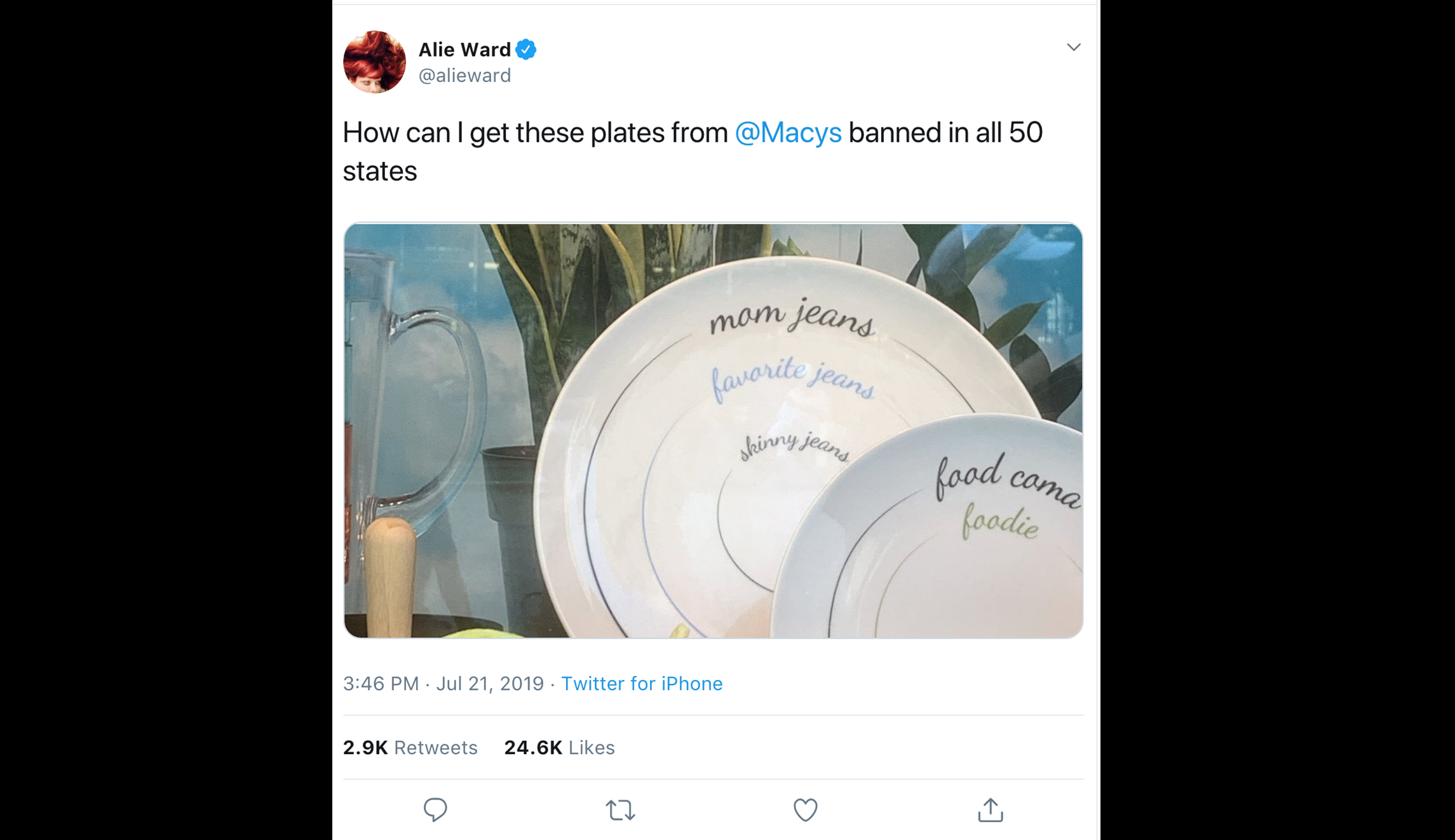This screenshot has width=1455, height=840.
Task: Click the verified badge next to Alie Ward
Action: coord(525,48)
